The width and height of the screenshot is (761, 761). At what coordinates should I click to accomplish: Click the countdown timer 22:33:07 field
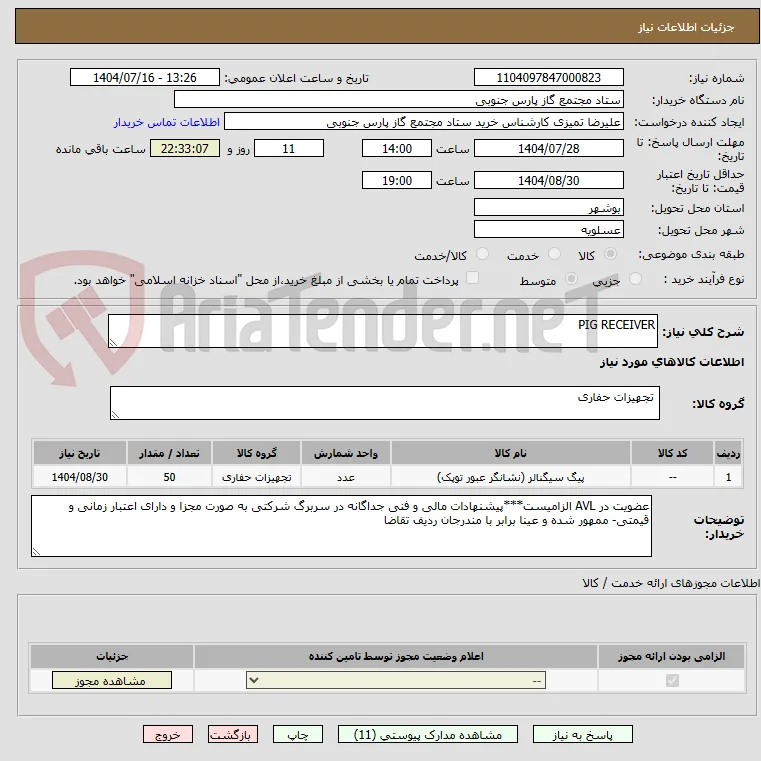185,149
